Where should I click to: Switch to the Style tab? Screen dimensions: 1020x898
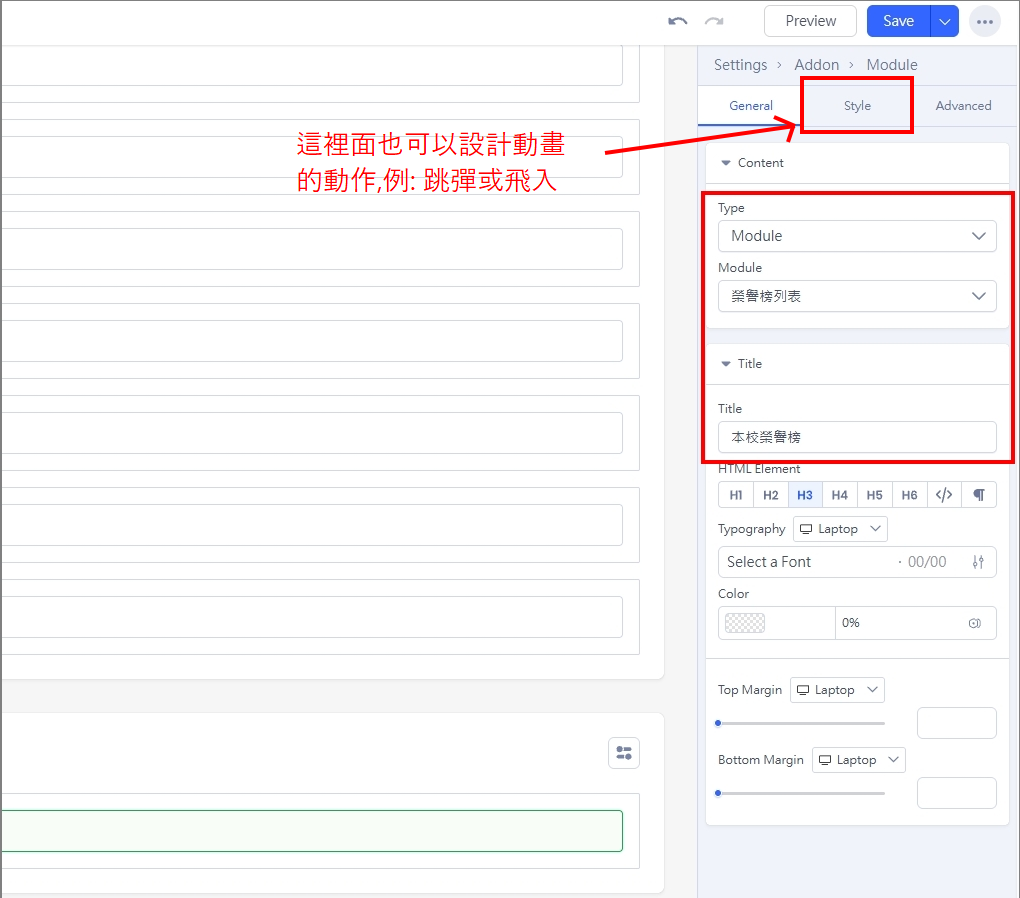(857, 106)
